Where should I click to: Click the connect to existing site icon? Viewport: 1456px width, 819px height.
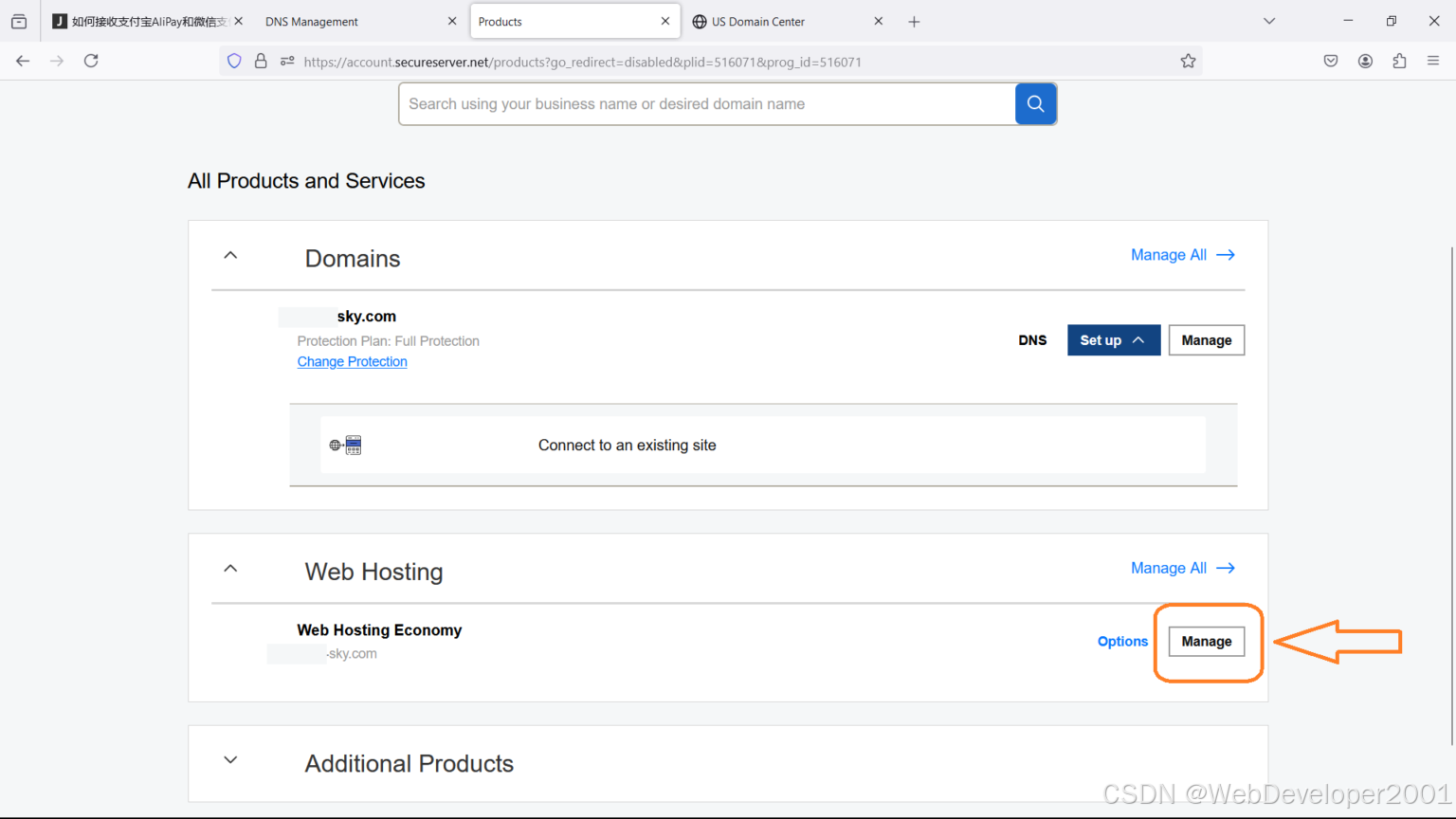pos(345,446)
